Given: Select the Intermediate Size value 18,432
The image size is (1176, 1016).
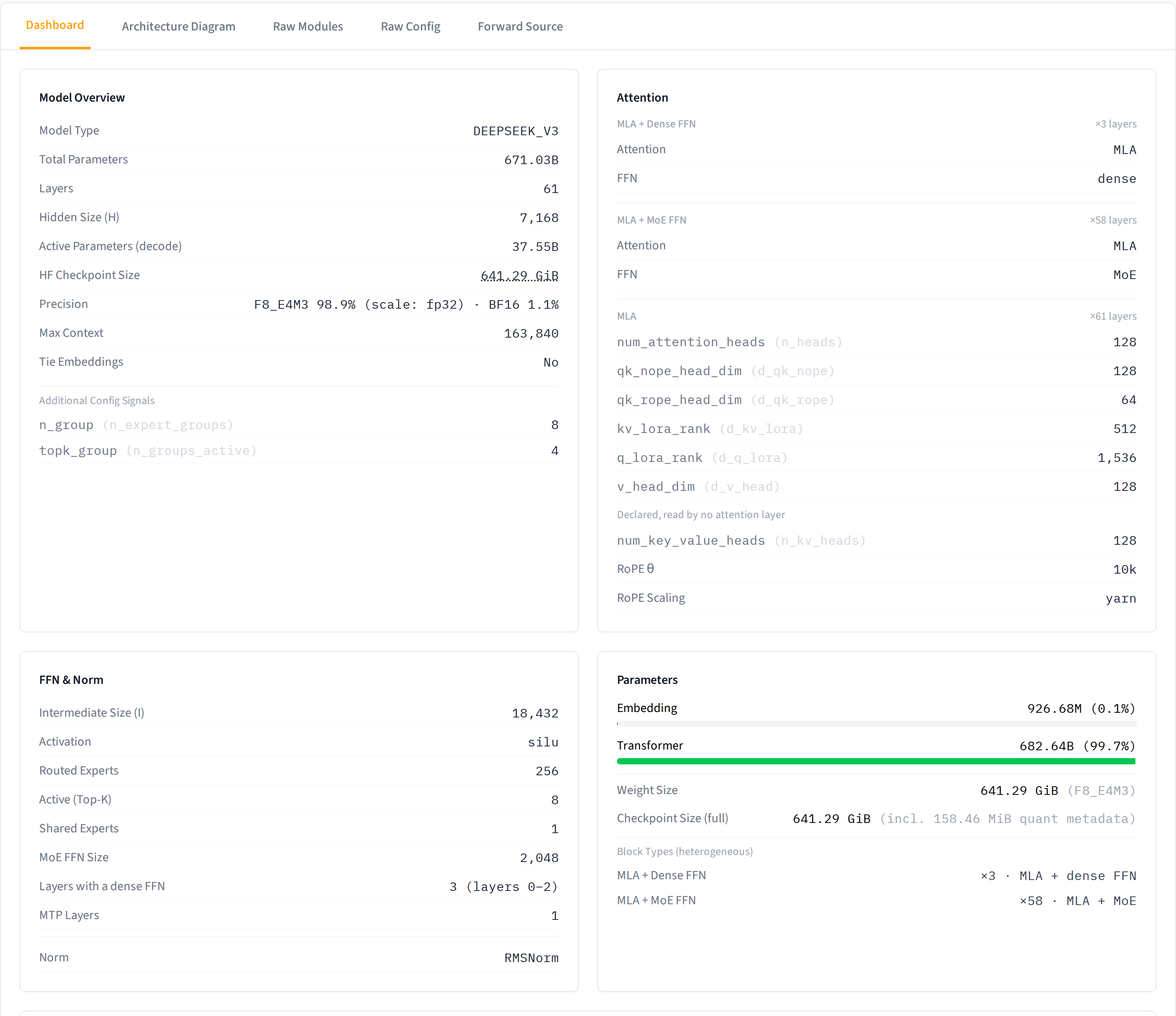Looking at the screenshot, I should 535,714.
